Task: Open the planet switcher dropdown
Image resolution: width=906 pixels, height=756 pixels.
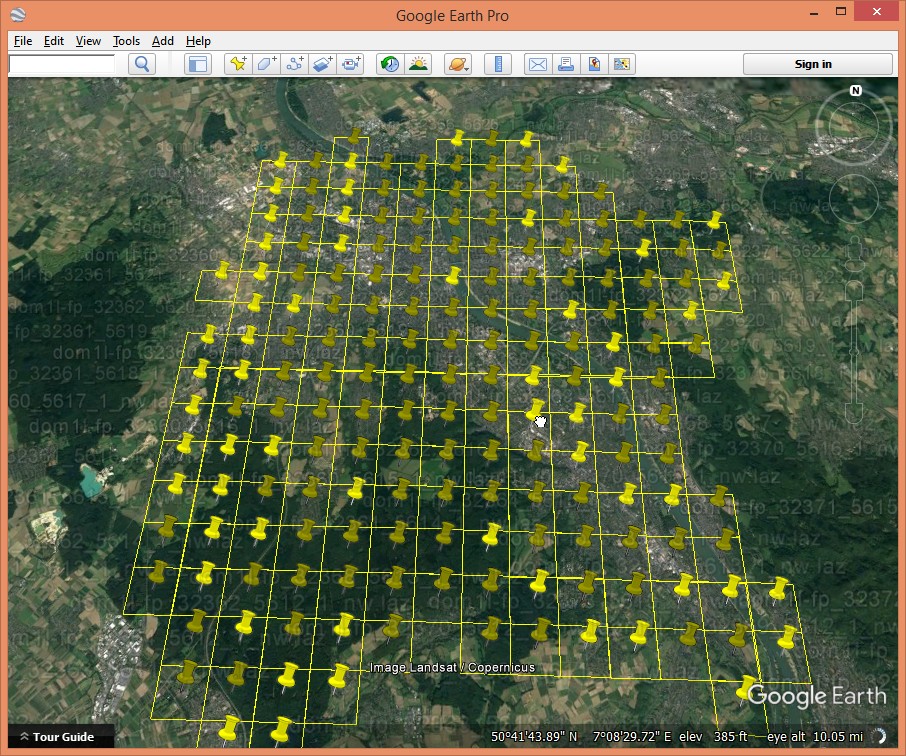Action: point(458,64)
